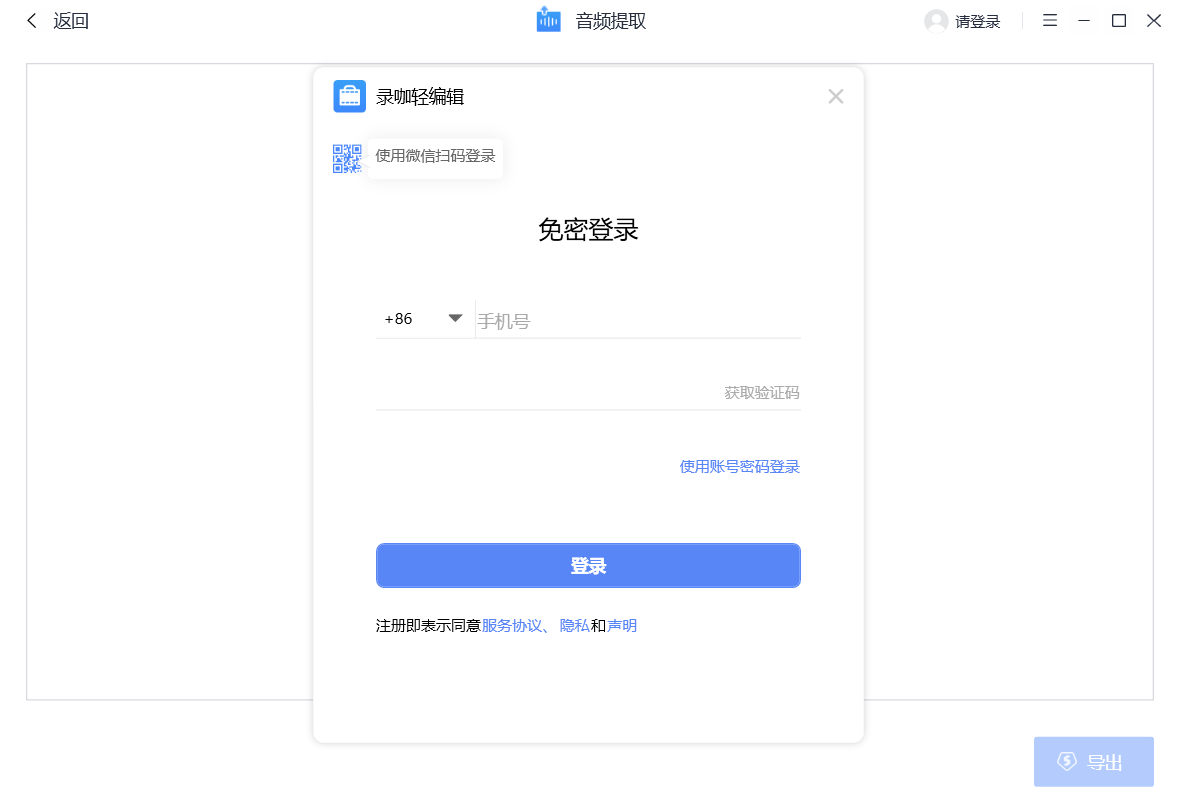
Task: Close the login dialog with its X icon
Action: click(x=836, y=96)
